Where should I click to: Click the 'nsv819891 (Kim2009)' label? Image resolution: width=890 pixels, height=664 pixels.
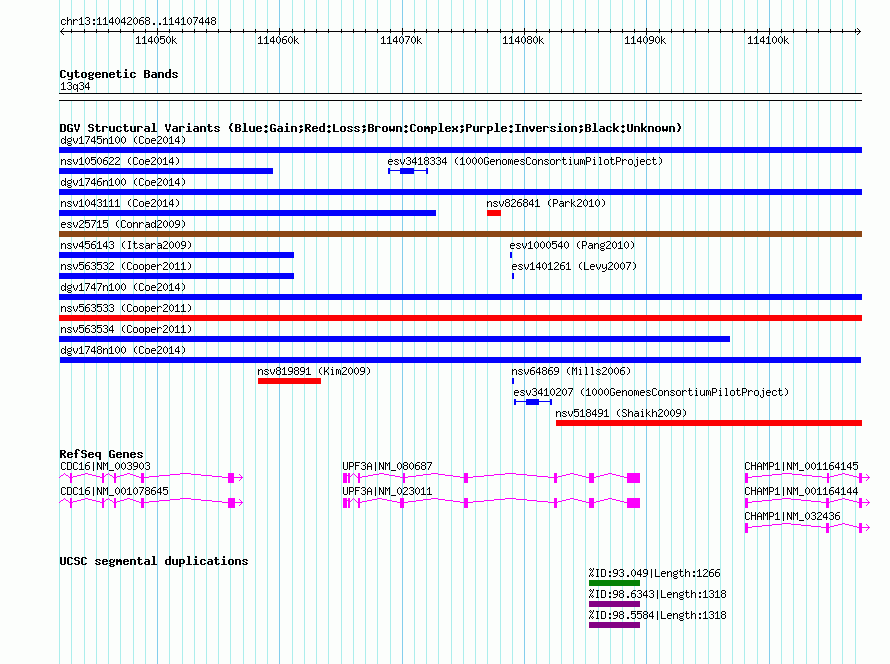(314, 371)
